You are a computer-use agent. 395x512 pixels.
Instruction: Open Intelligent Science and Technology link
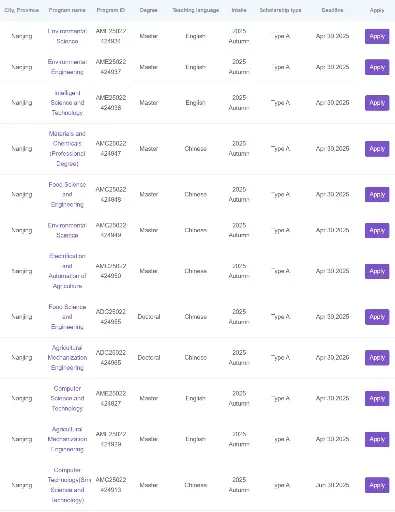pos(67,103)
